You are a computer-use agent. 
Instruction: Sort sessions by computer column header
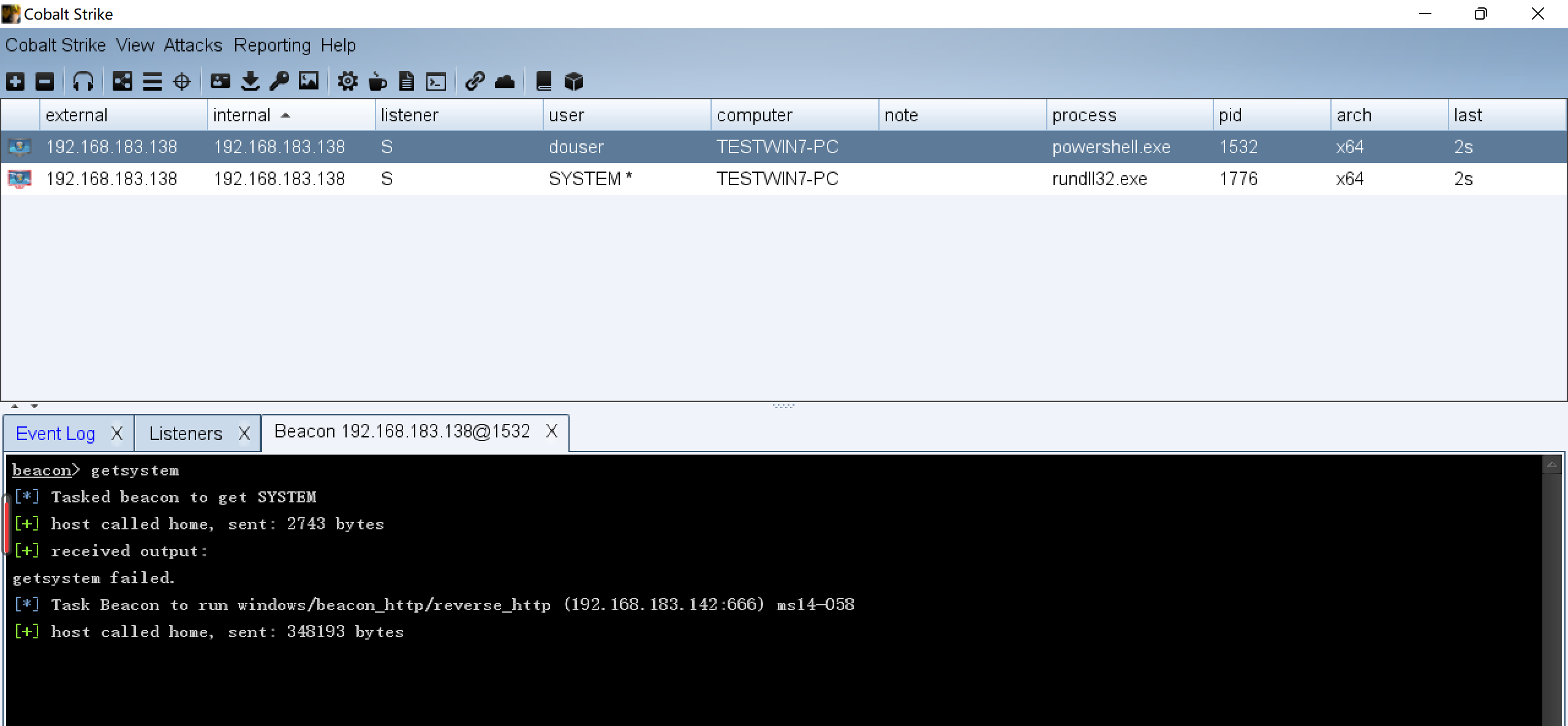795,115
